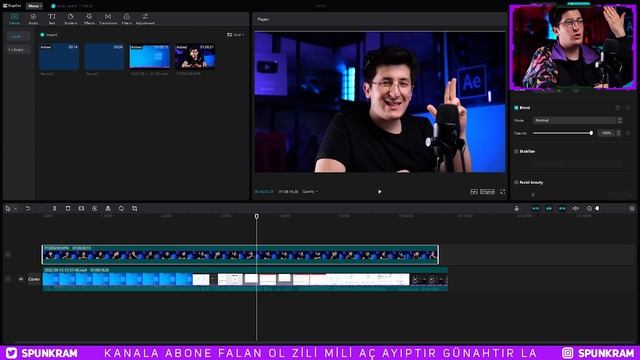Select the upper person video clip on timeline
Screen dimensions: 640x360
click(x=240, y=255)
